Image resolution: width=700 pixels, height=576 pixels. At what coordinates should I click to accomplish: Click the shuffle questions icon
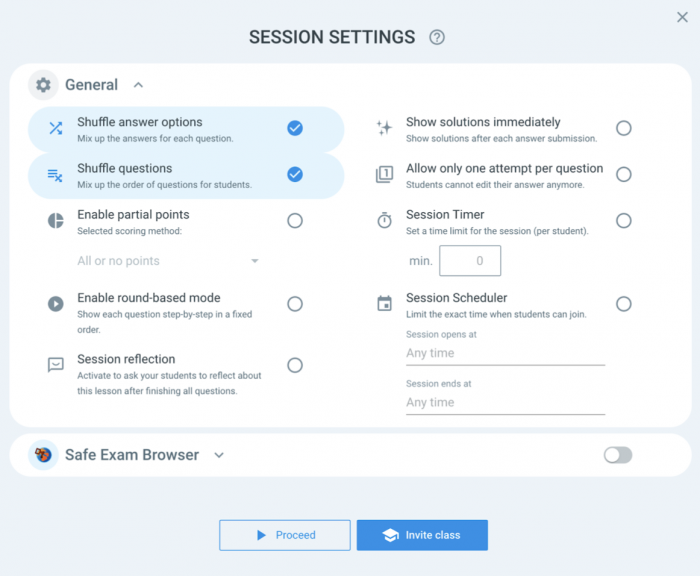tap(55, 175)
